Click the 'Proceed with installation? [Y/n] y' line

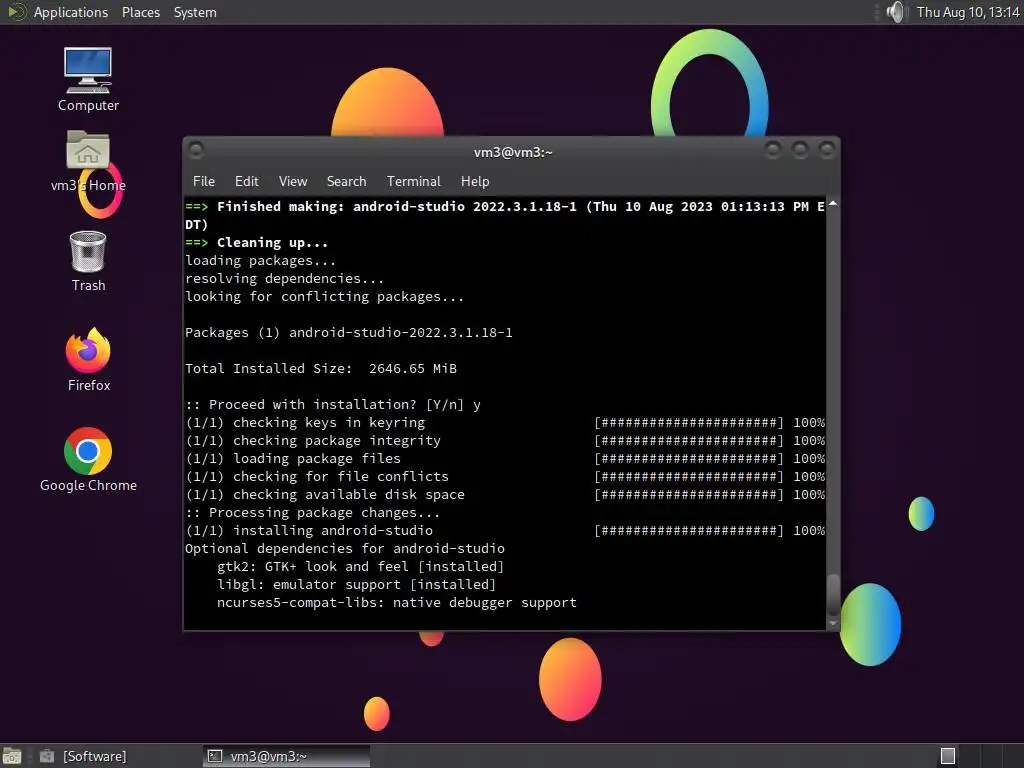point(332,404)
